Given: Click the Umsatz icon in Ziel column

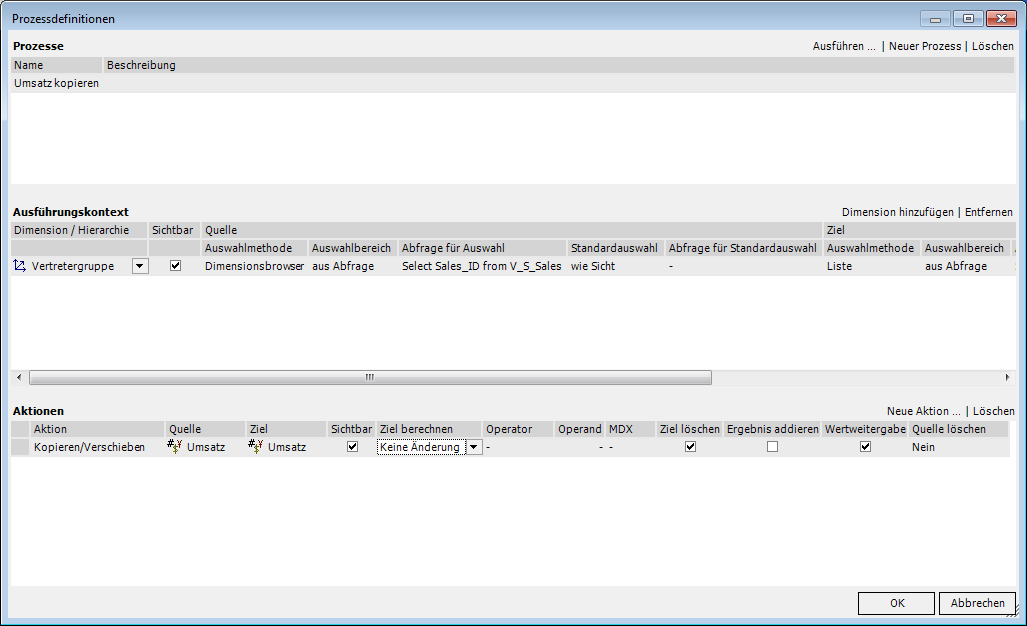Looking at the screenshot, I should [255, 447].
